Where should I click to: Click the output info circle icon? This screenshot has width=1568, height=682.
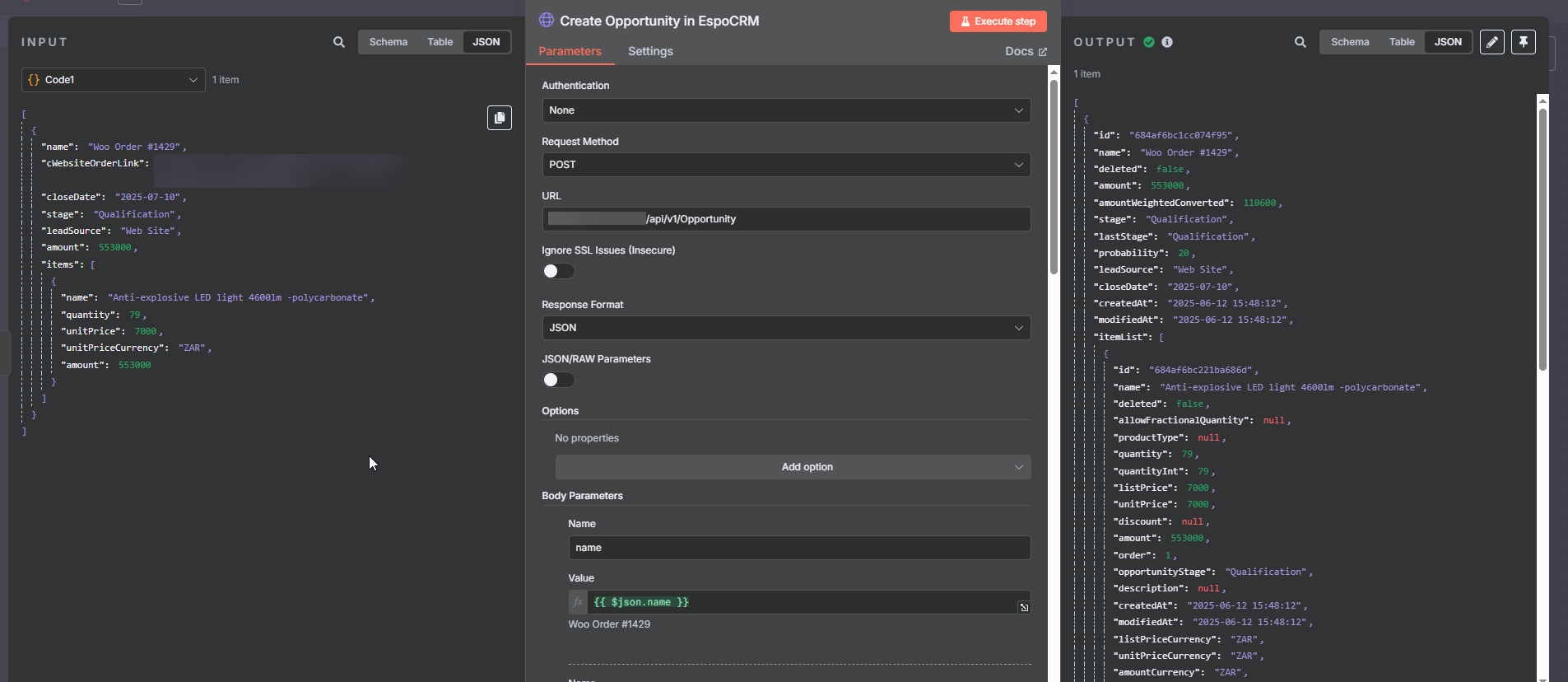pyautogui.click(x=1166, y=42)
